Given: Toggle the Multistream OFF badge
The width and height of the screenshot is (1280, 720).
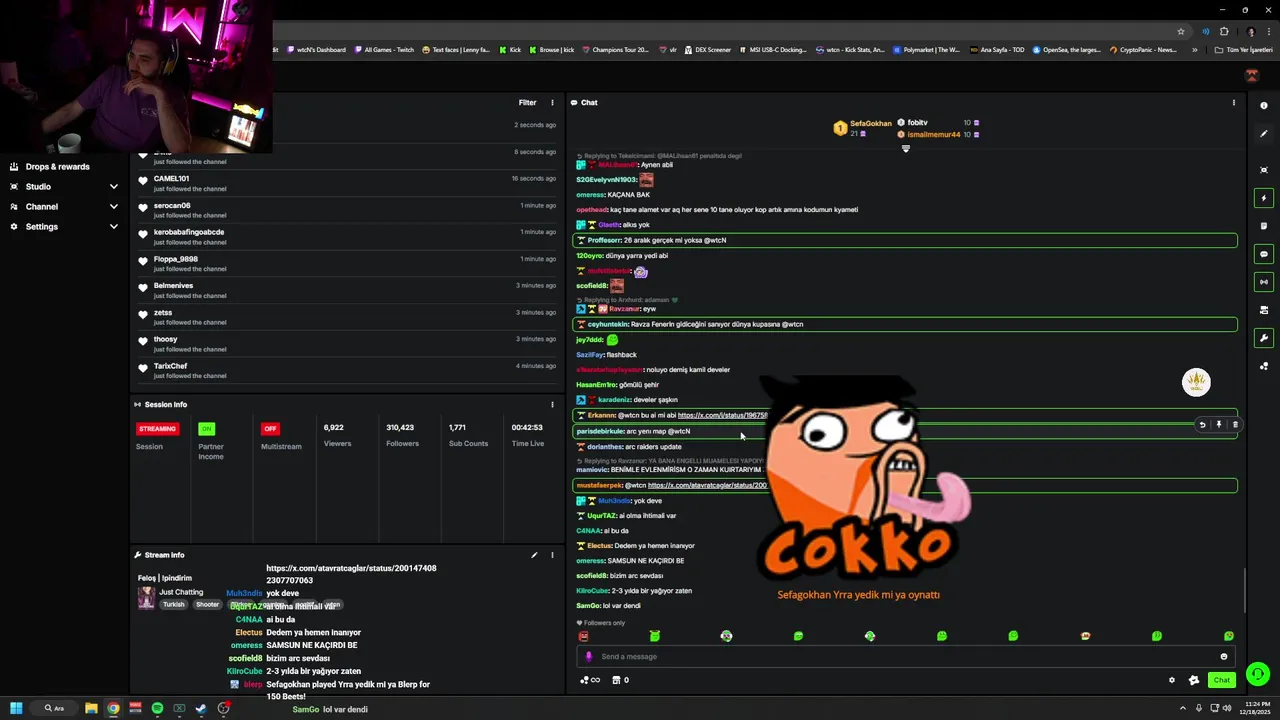Looking at the screenshot, I should [x=270, y=429].
